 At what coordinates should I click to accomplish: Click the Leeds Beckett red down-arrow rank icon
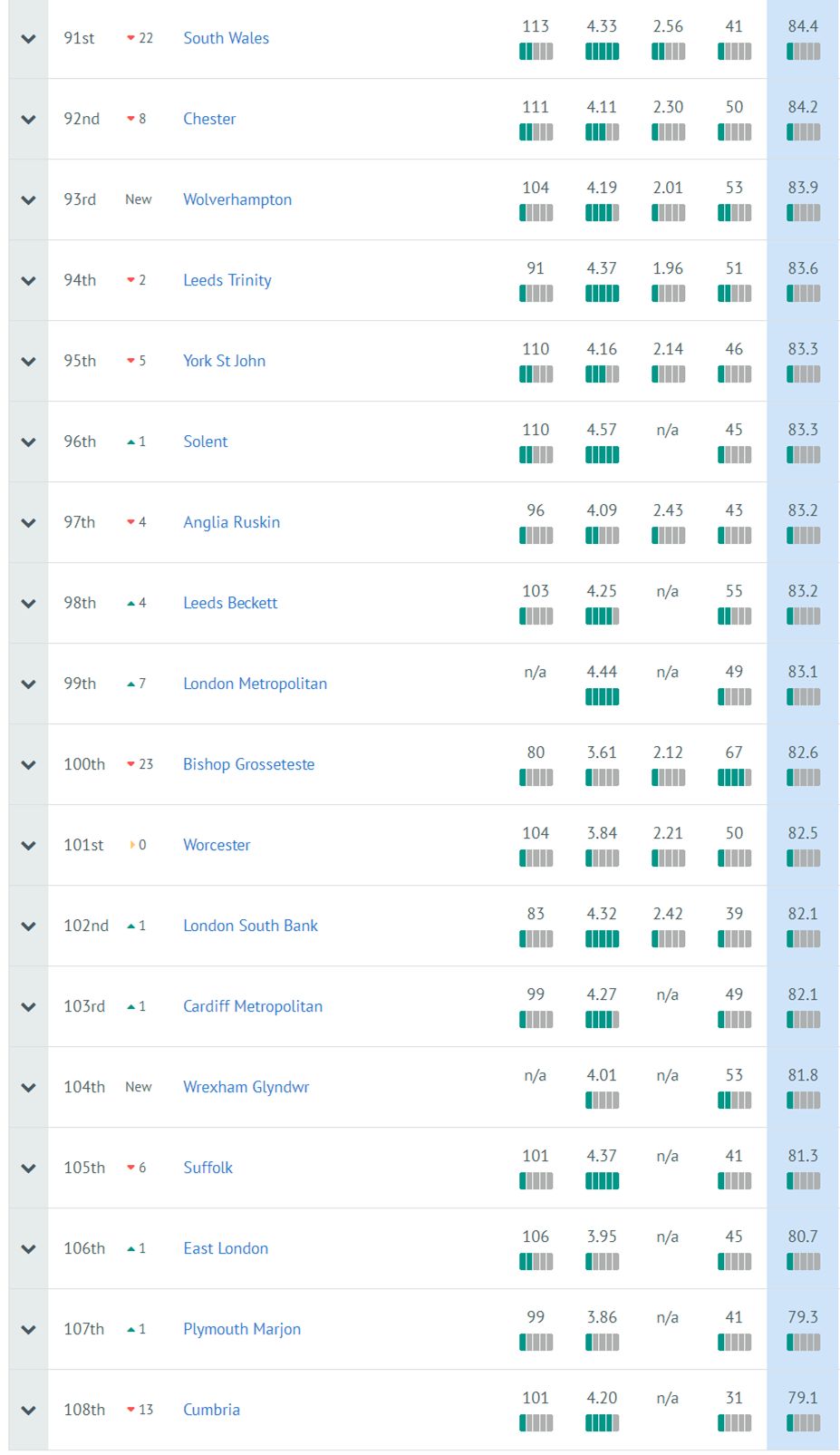click(x=131, y=603)
